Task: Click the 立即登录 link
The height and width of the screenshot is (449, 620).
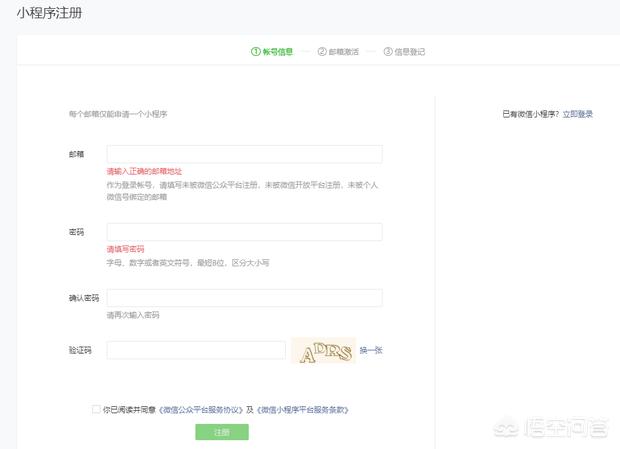Action: pyautogui.click(x=578, y=114)
